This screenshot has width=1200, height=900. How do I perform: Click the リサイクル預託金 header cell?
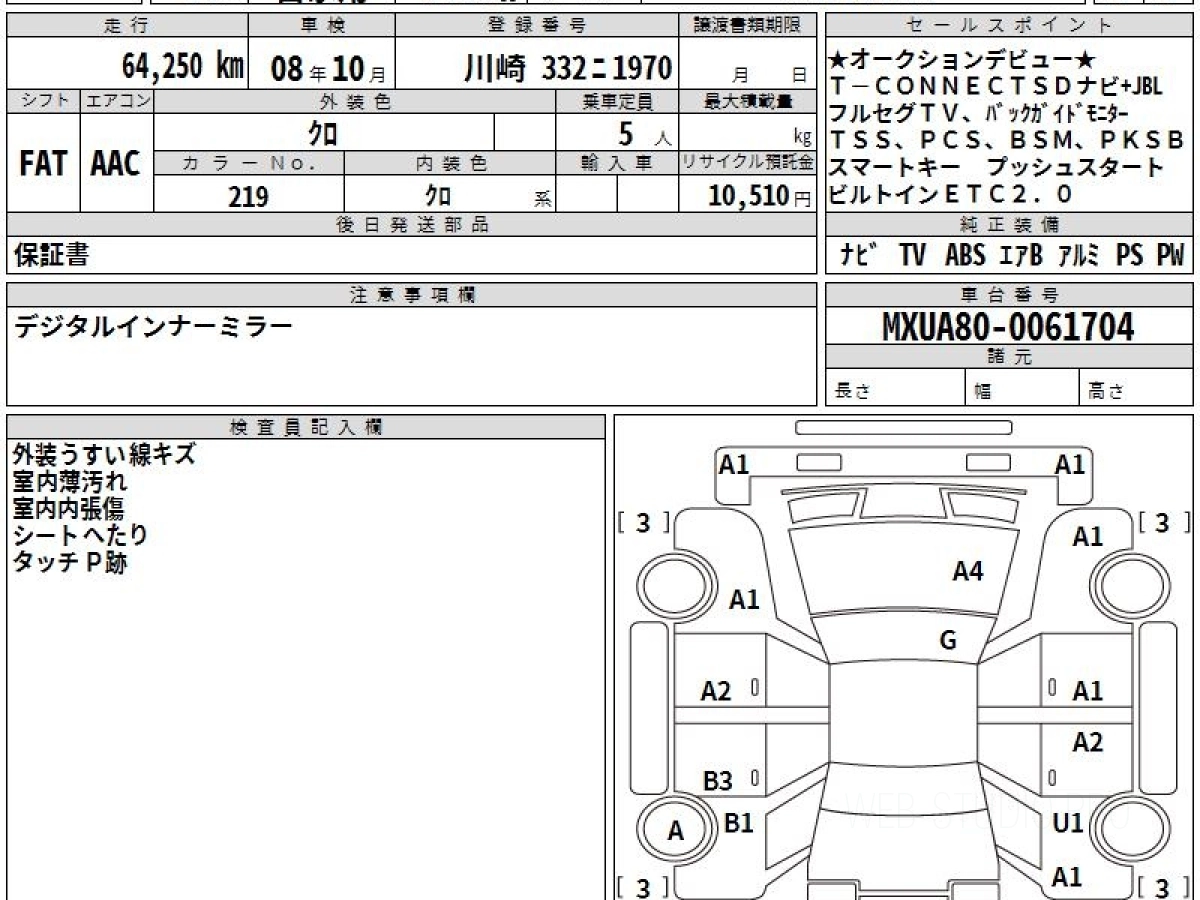click(748, 163)
